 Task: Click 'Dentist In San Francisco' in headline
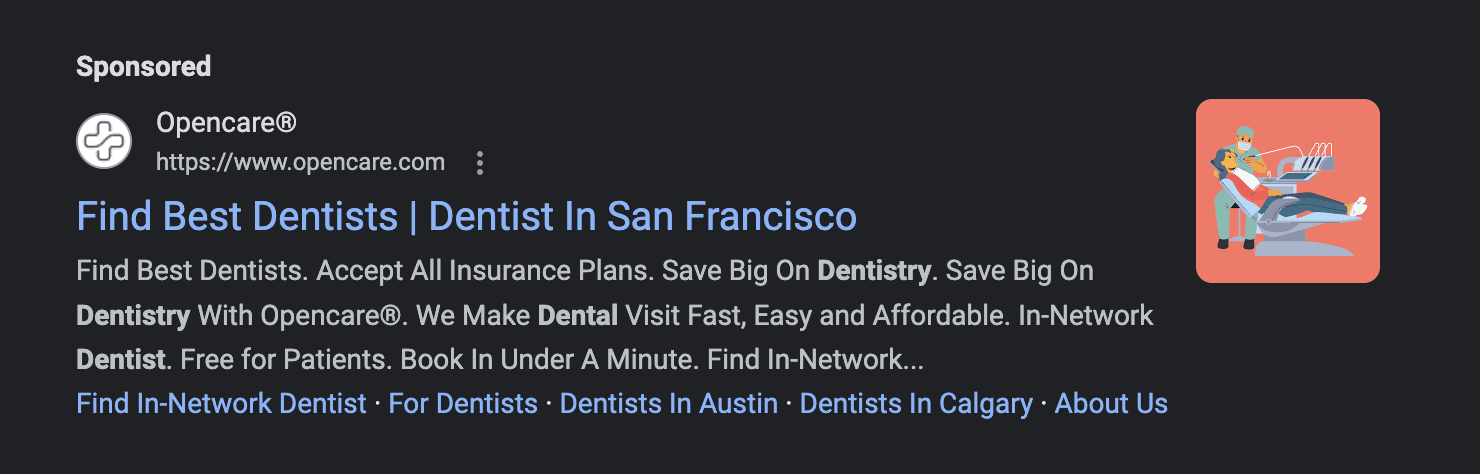coord(643,217)
